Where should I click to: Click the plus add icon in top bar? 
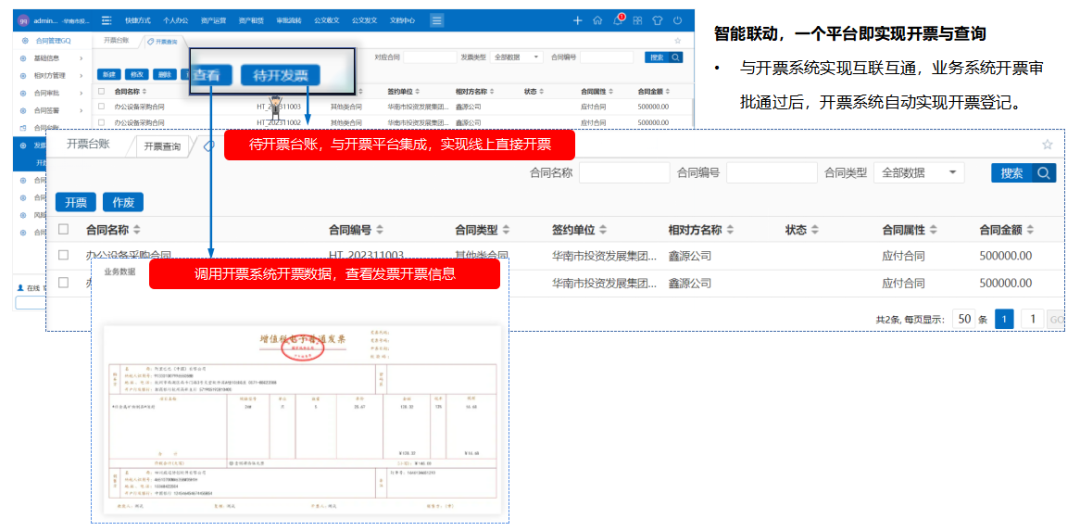pos(578,20)
